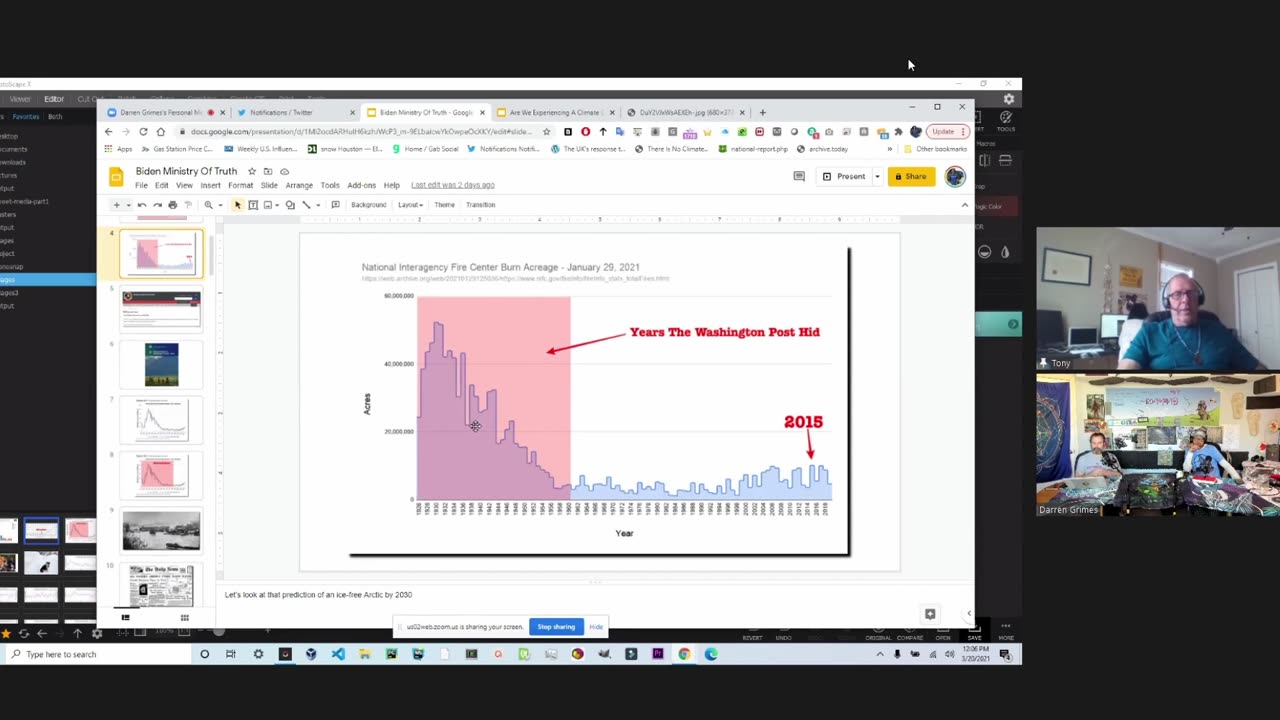Screen dimensions: 1280x720
Task: Click the cloud document status icon
Action: coord(284,172)
